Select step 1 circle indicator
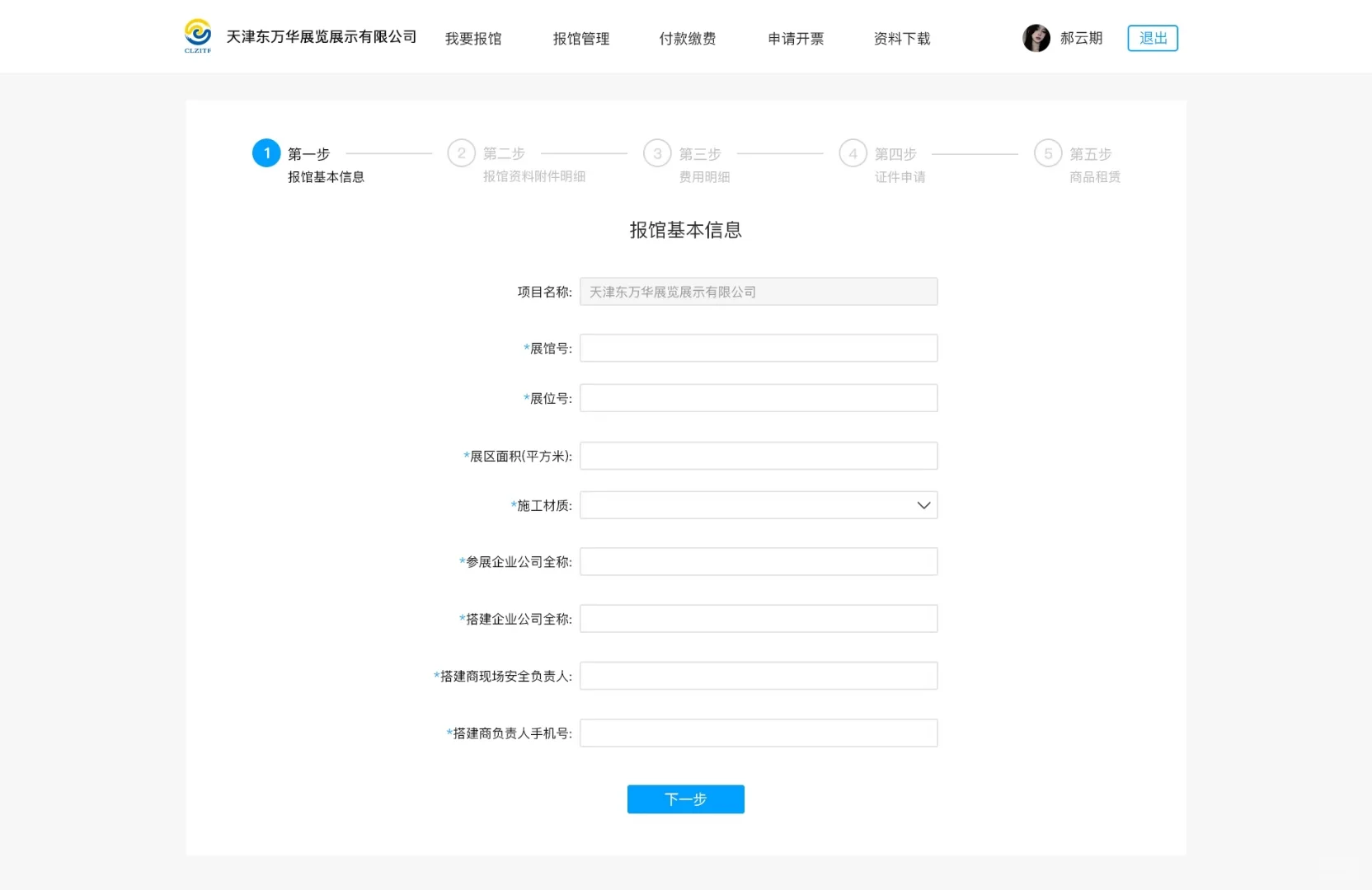Viewport: 1372px width, 890px height. [266, 153]
